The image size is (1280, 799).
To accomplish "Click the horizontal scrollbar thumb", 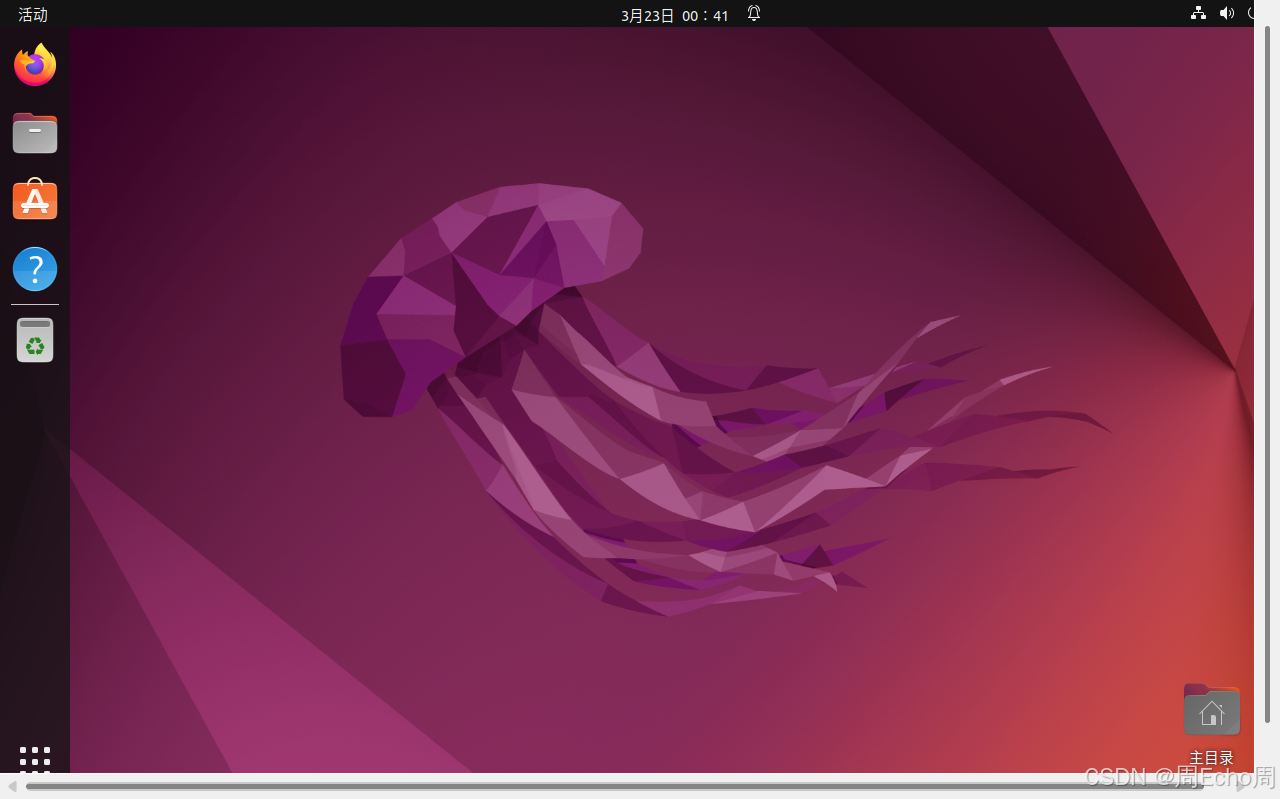I will 615,786.
